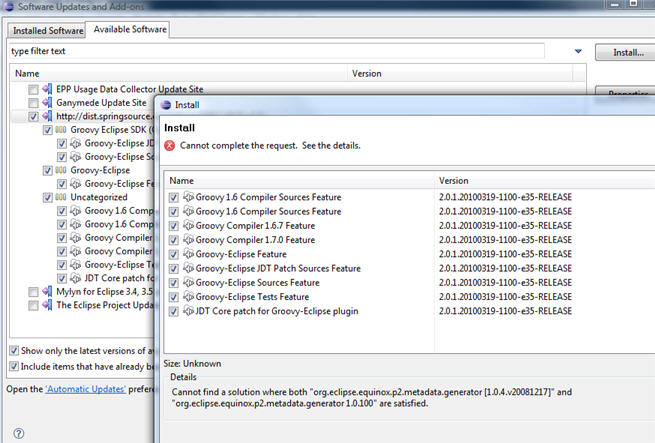Click the Ganymede Update Site icon
The image size is (655, 443).
click(47, 102)
